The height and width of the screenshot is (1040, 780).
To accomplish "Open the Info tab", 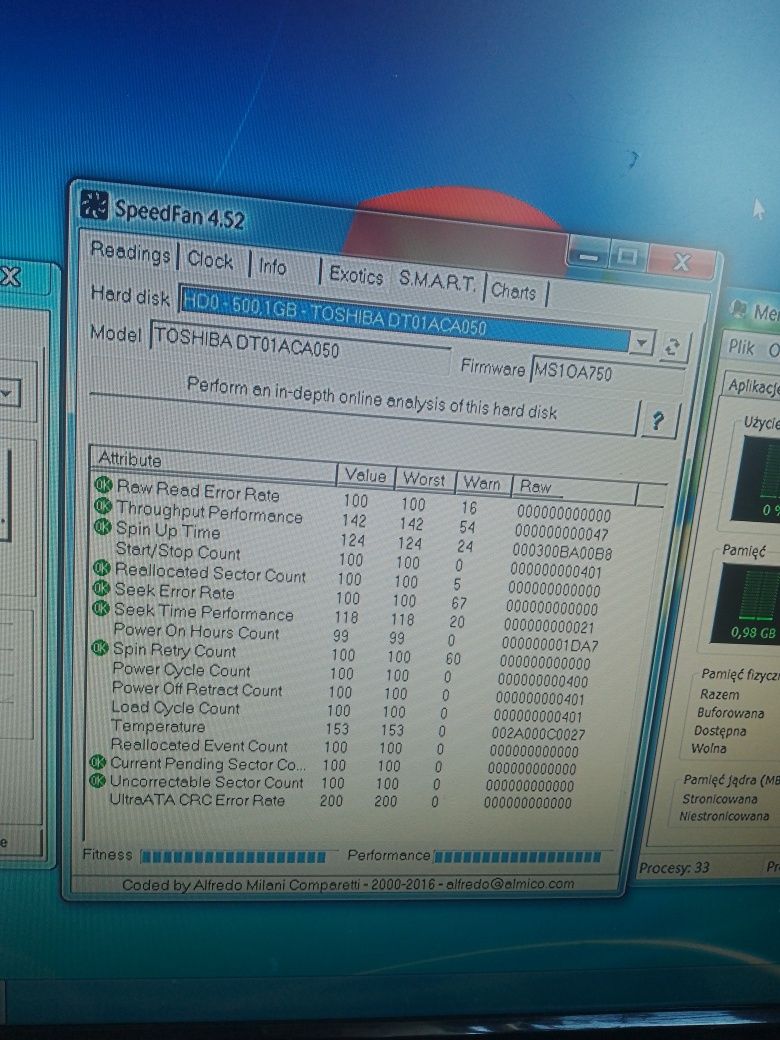I will [x=272, y=267].
